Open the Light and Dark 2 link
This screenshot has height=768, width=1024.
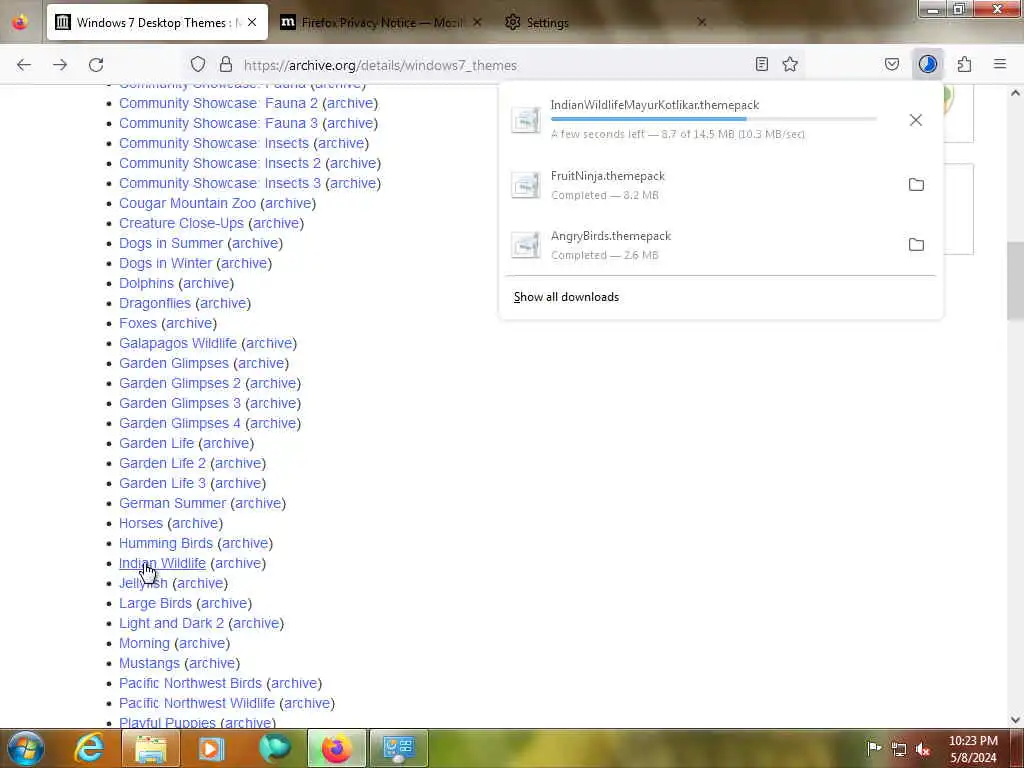(171, 623)
